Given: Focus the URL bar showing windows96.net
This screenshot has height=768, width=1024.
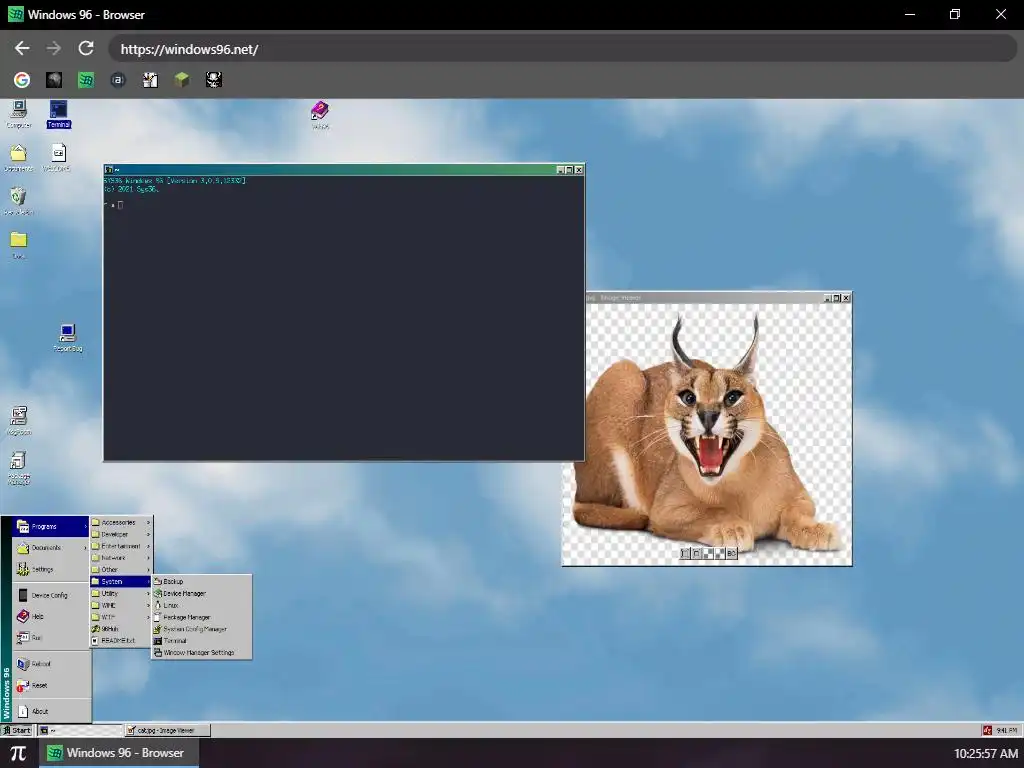Looking at the screenshot, I should coord(563,49).
